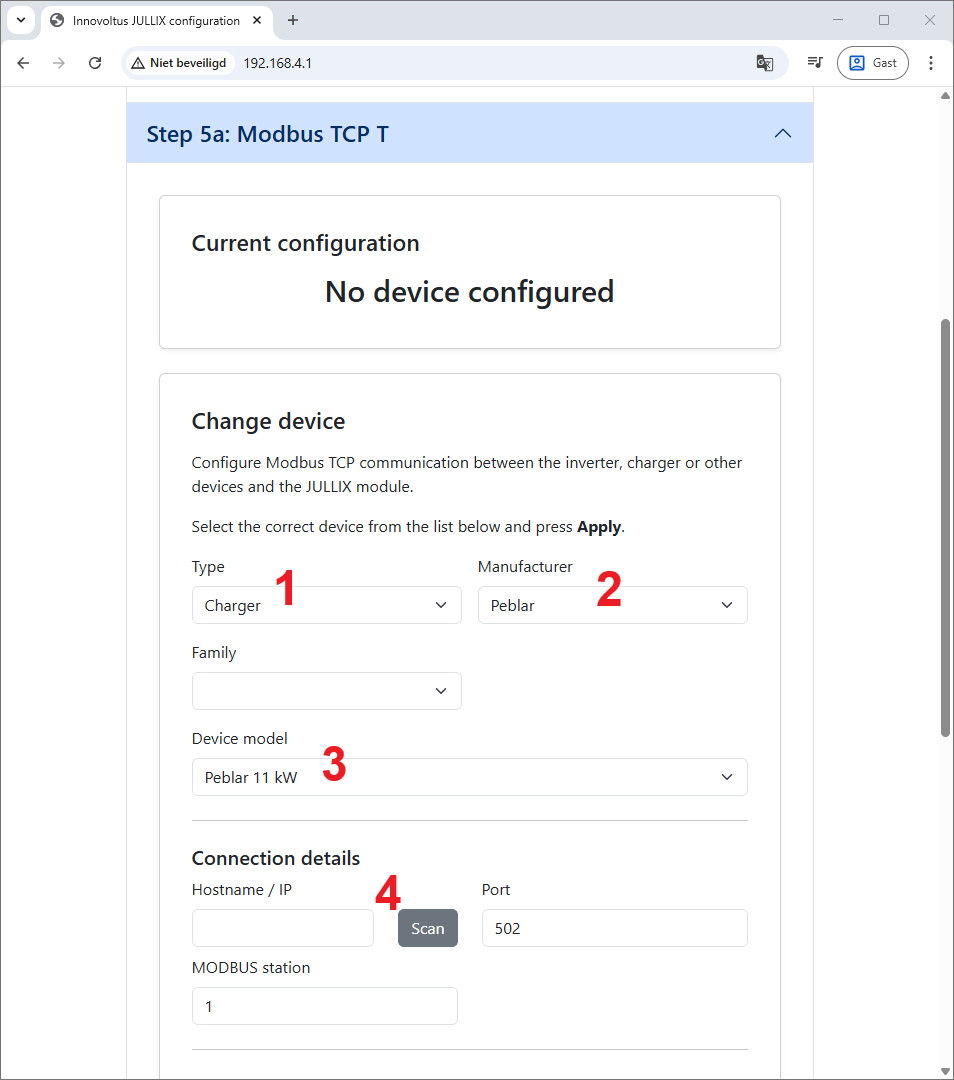Click the browser back arrow
This screenshot has width=954, height=1080.
pos(23,63)
